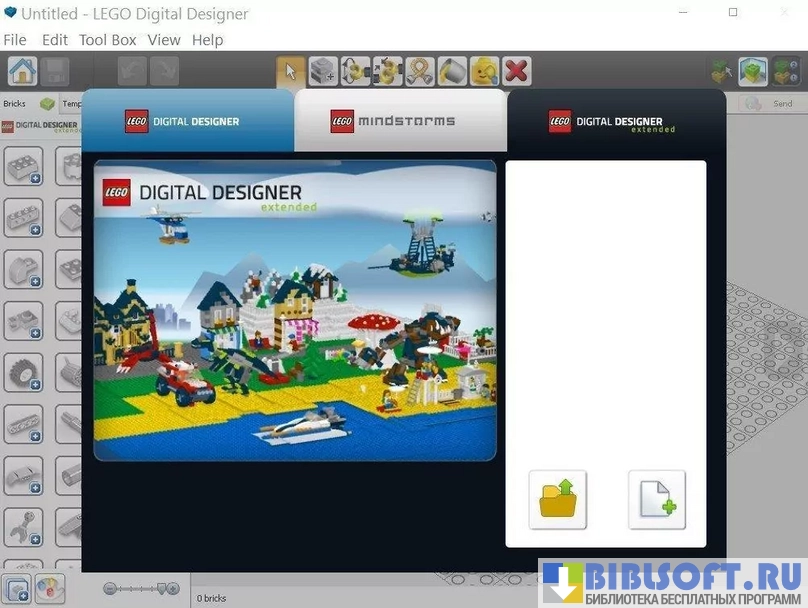
Task: Select the minifigure head Hide tool
Action: 484,71
